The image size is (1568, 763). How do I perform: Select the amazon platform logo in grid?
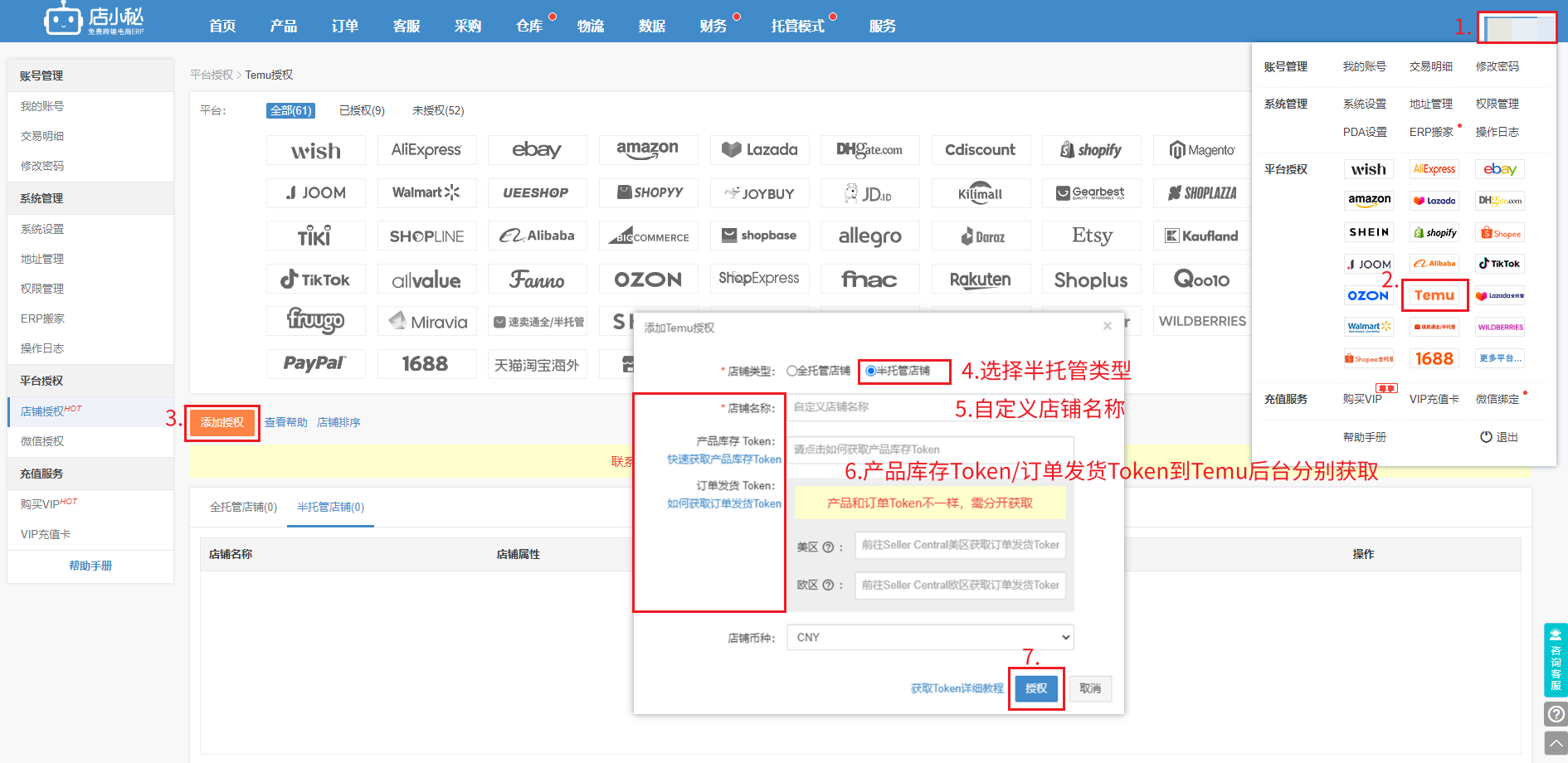tap(648, 150)
